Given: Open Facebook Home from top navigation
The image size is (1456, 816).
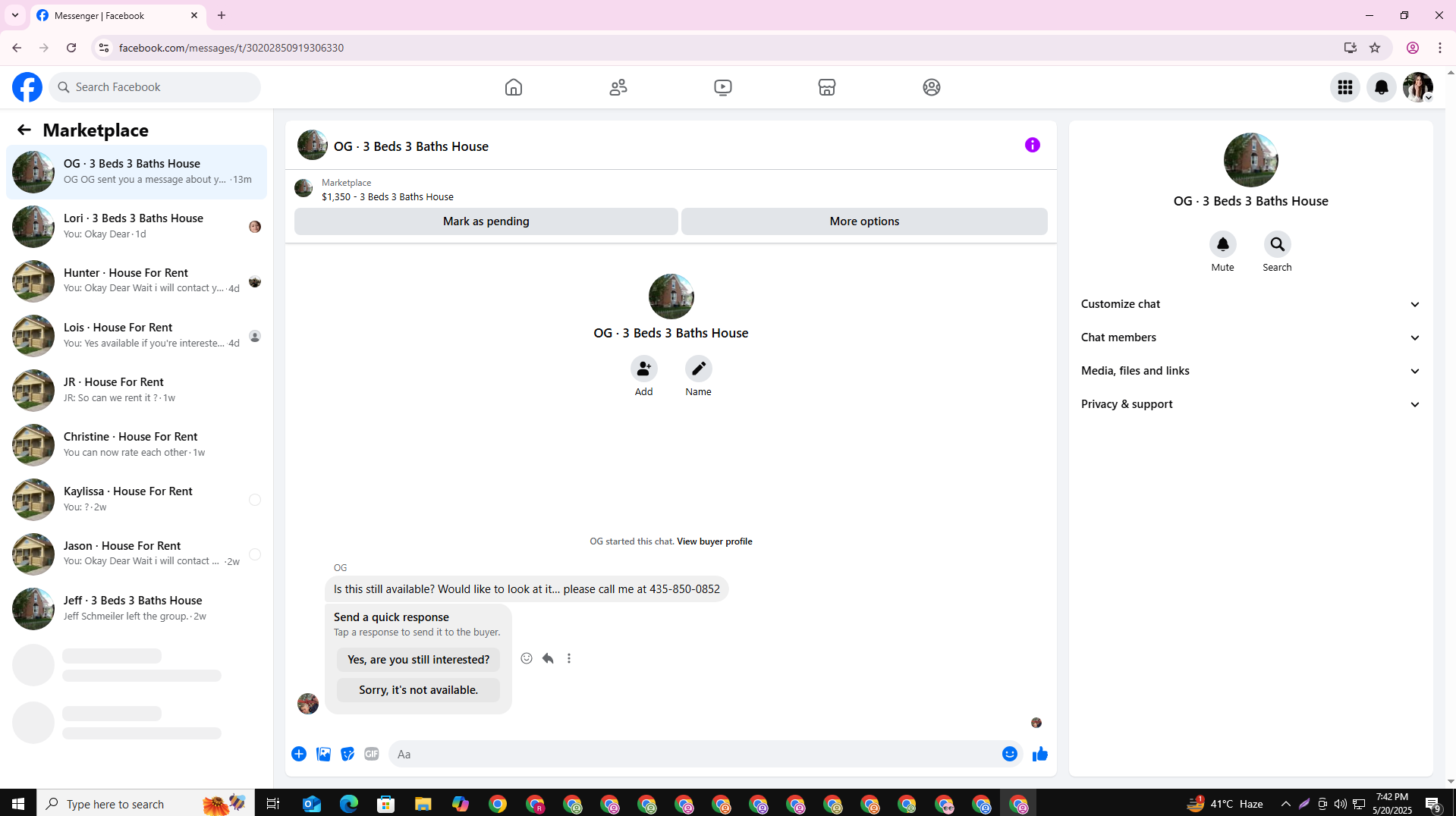Looking at the screenshot, I should 514,87.
